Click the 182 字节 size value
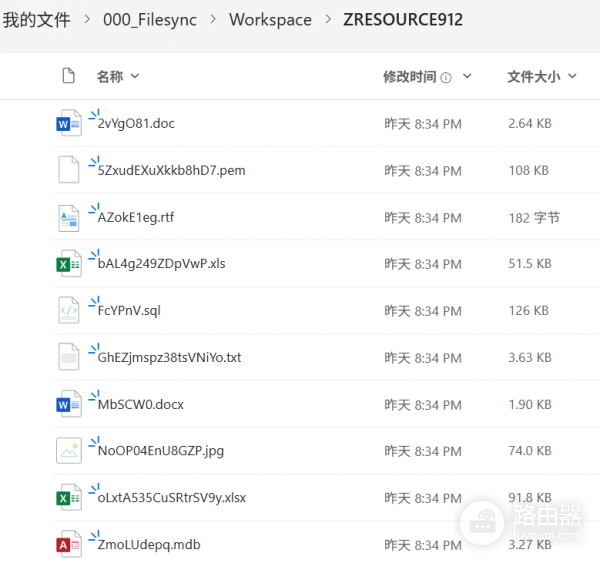This screenshot has width=600, height=563. (534, 218)
